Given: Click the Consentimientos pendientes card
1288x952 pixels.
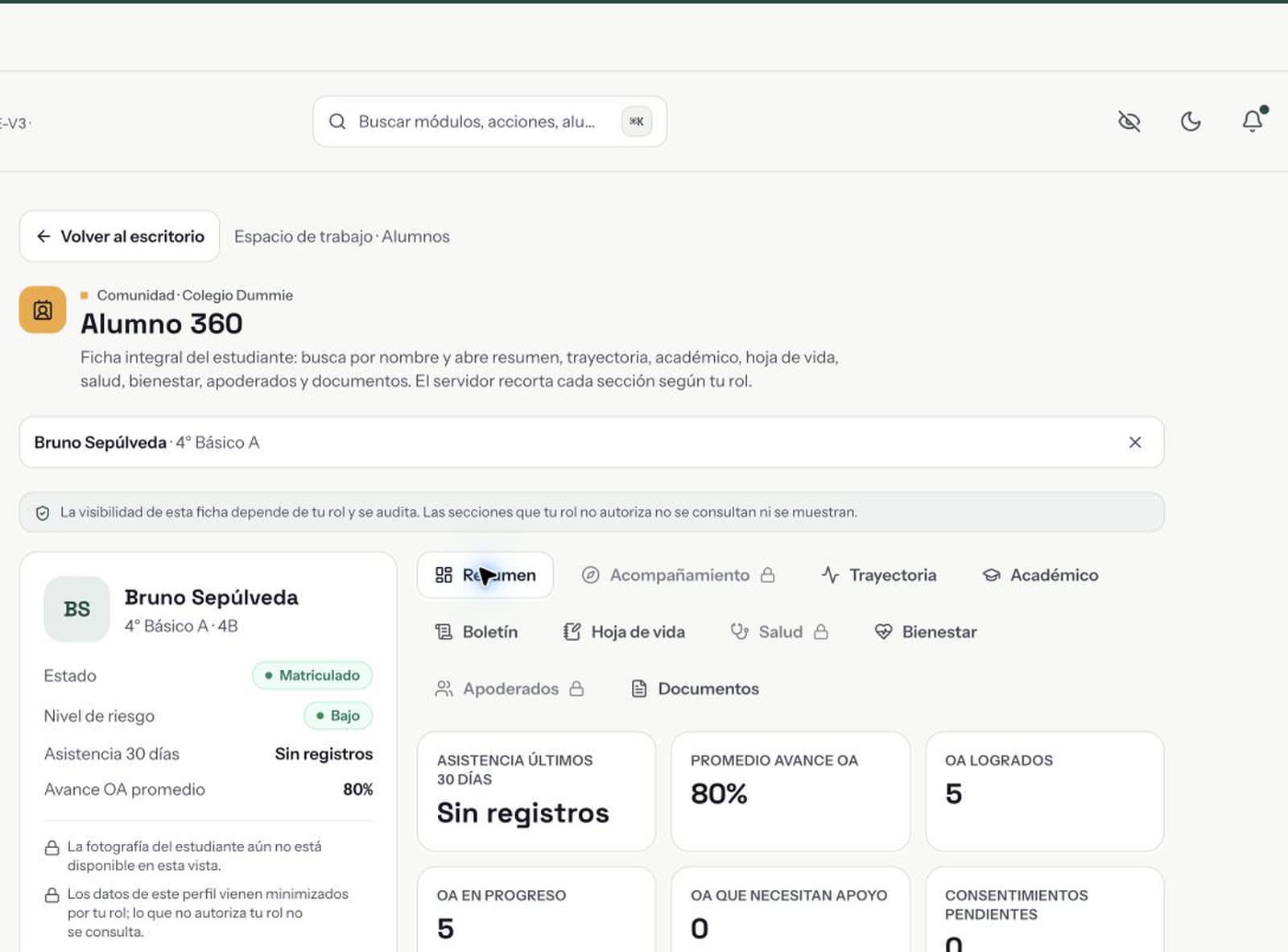Looking at the screenshot, I should [1045, 910].
